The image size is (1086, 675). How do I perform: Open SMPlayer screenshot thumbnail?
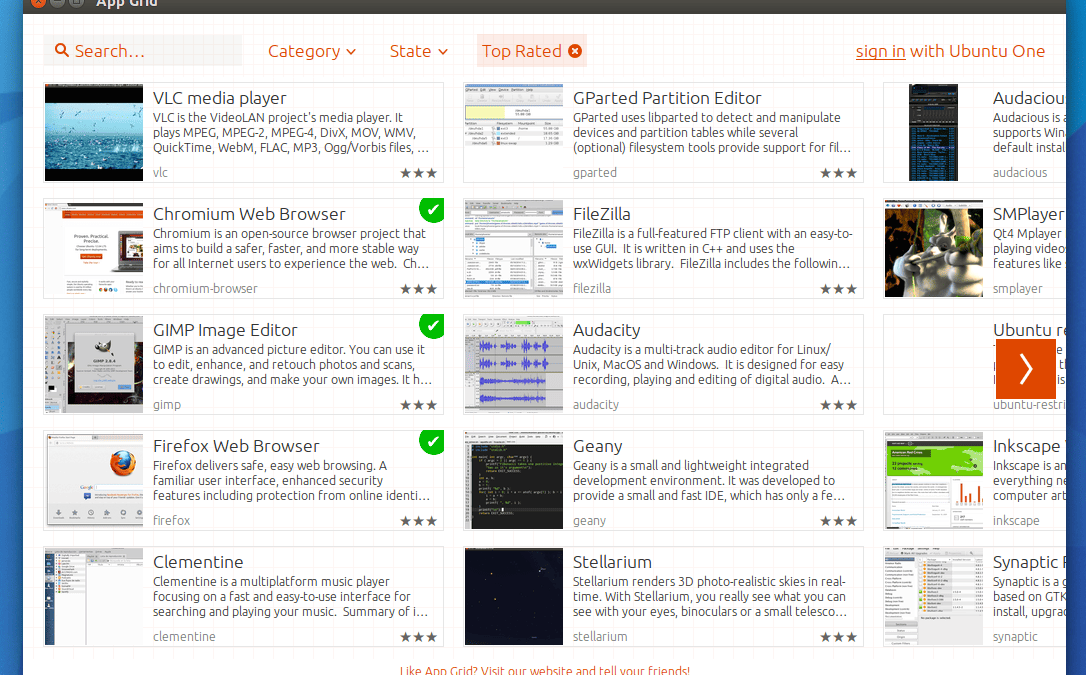pos(934,249)
